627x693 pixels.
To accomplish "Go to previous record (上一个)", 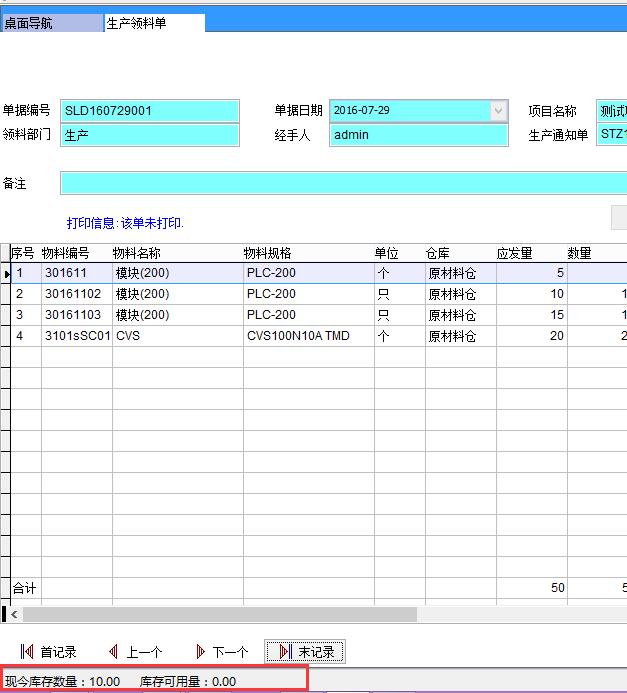I will (134, 652).
